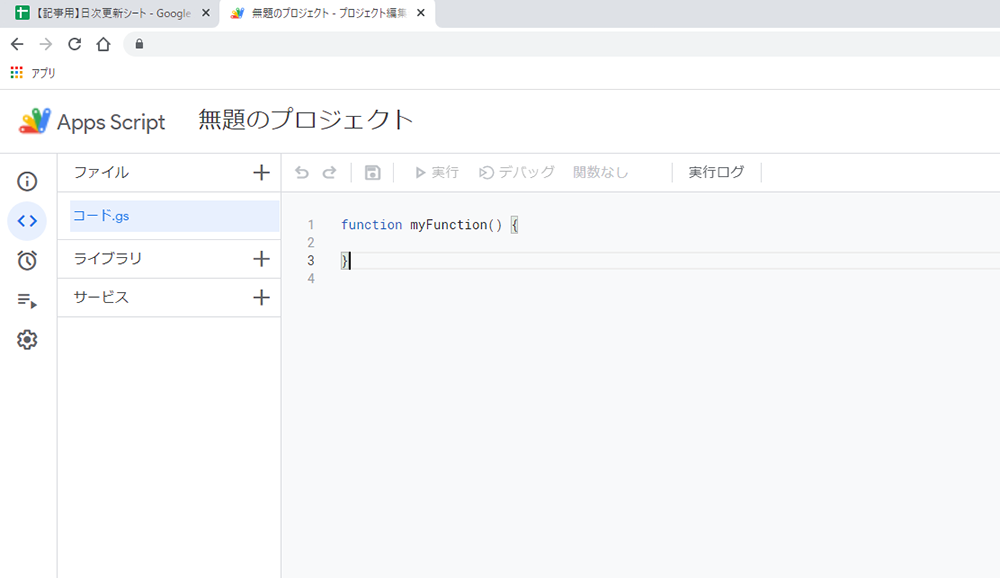Open Project Settings gear icon
Image resolution: width=1000 pixels, height=578 pixels.
click(27, 339)
